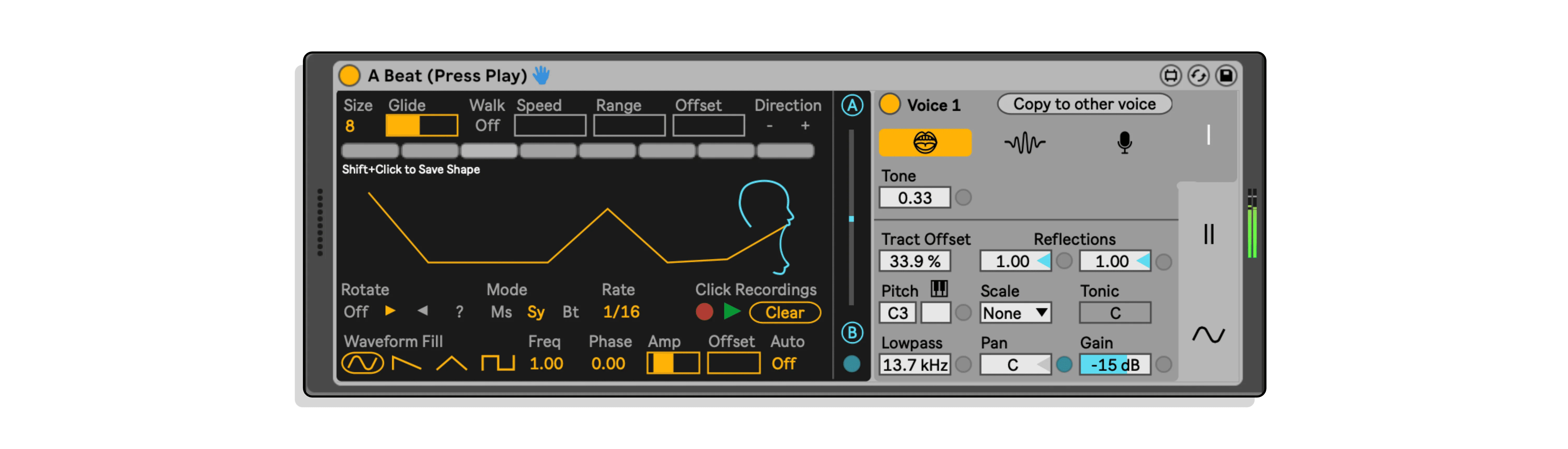Image resolution: width=1568 pixels, height=449 pixels.
Task: Select the triangle waveform fill shape
Action: [x=451, y=363]
